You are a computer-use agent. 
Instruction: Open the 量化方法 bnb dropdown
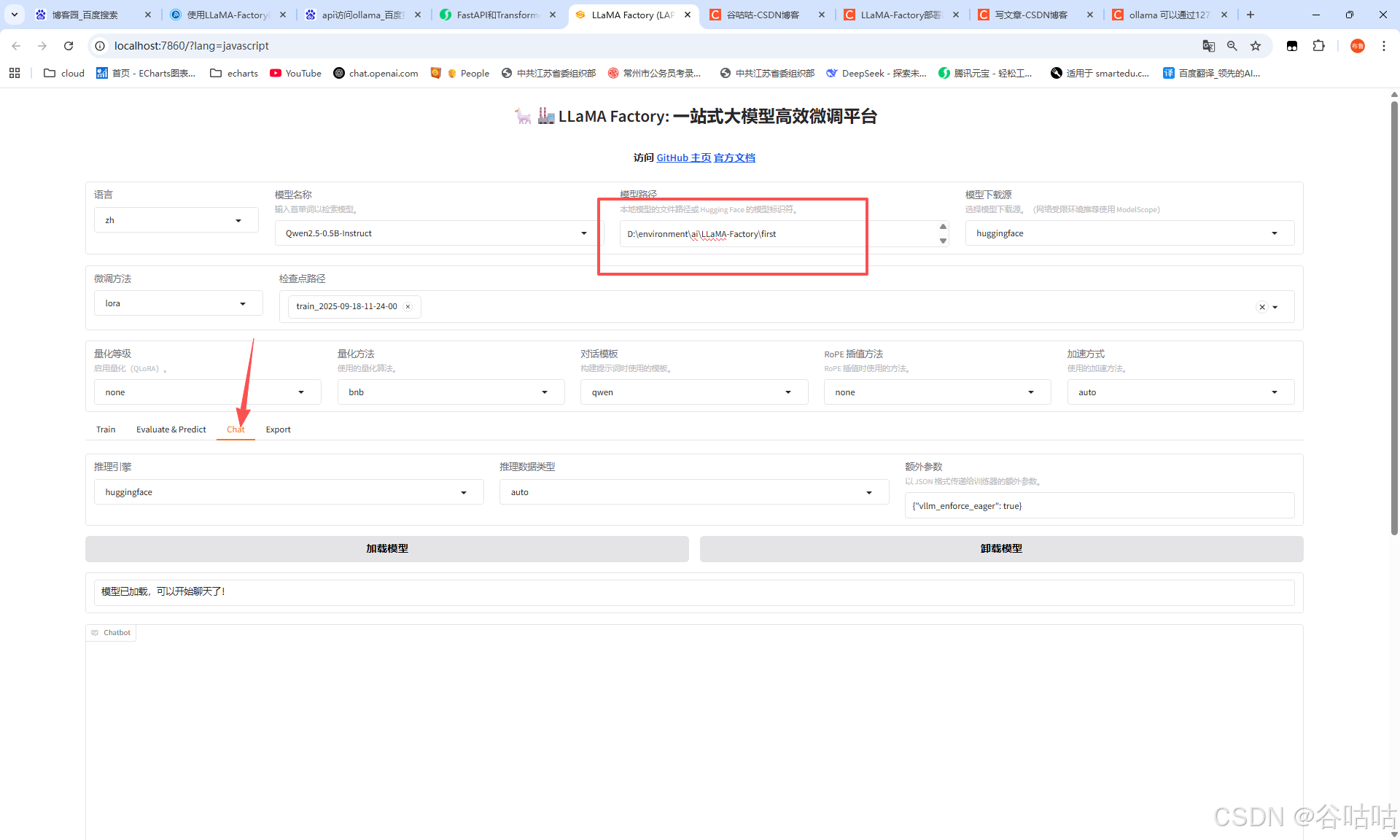tap(451, 392)
